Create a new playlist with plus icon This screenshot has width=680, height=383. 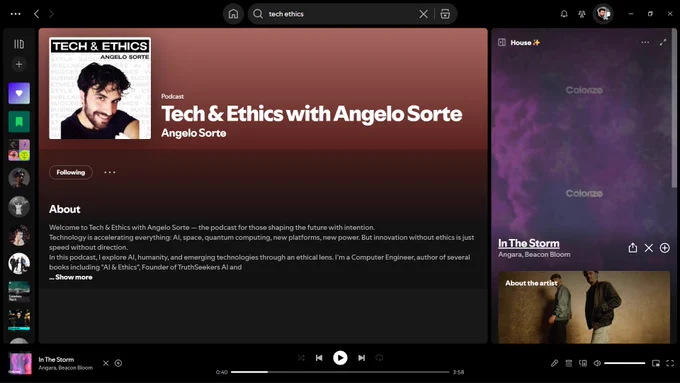click(x=19, y=64)
